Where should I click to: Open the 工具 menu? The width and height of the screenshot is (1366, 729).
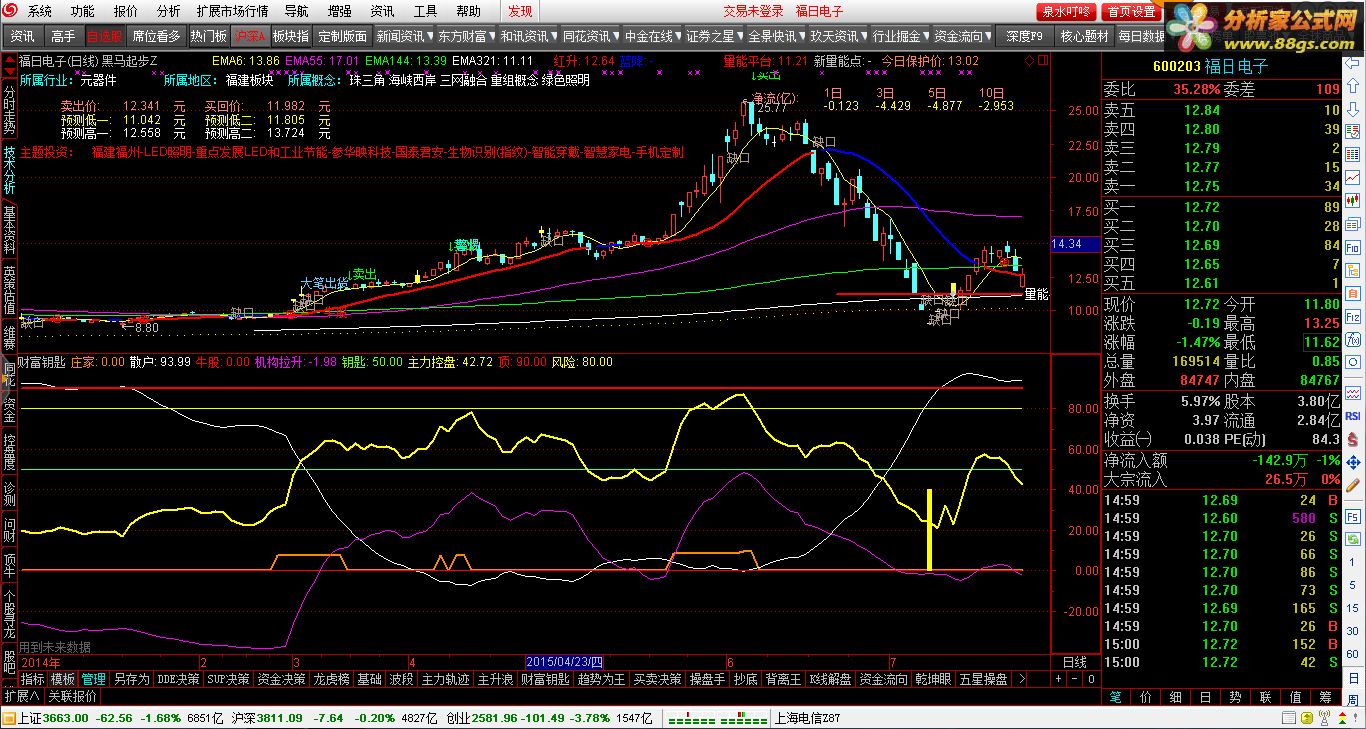426,11
